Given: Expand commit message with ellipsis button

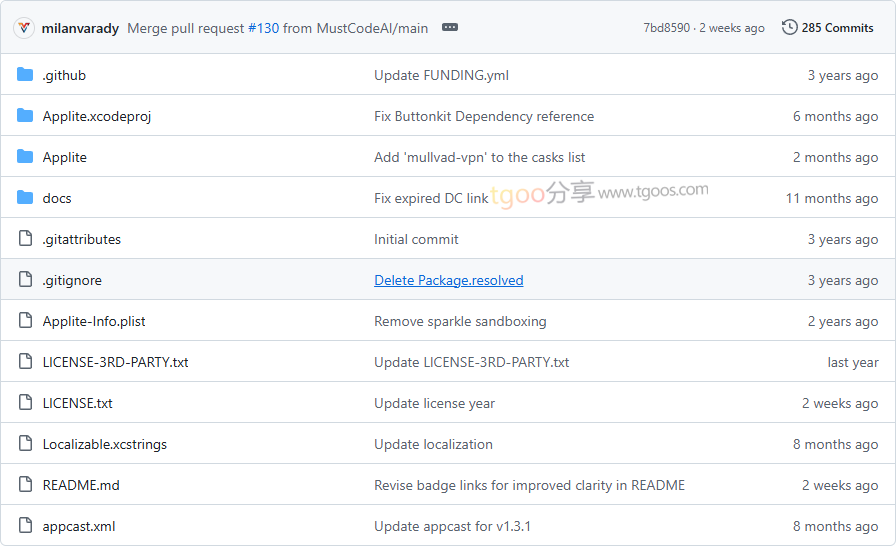Looking at the screenshot, I should [x=450, y=28].
